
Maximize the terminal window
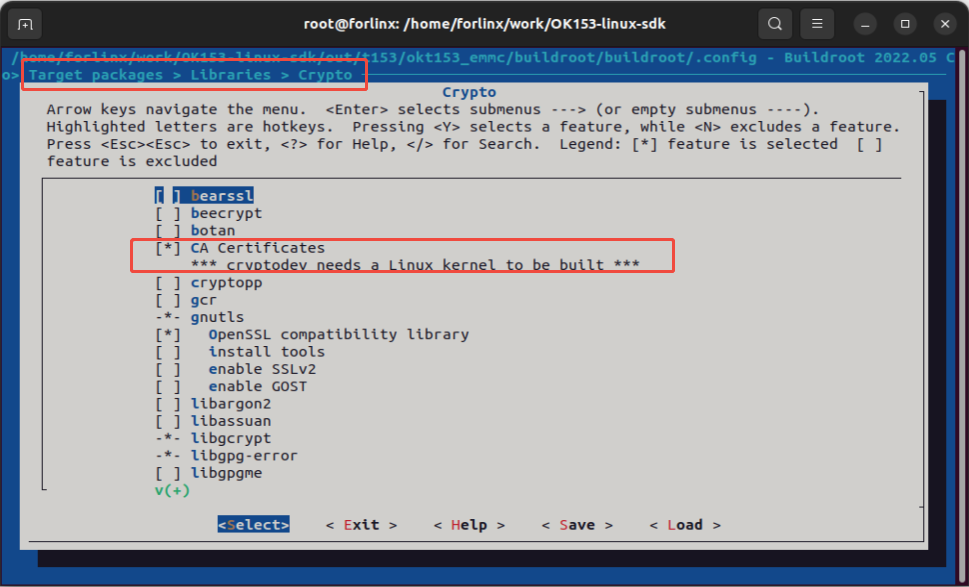click(x=904, y=23)
